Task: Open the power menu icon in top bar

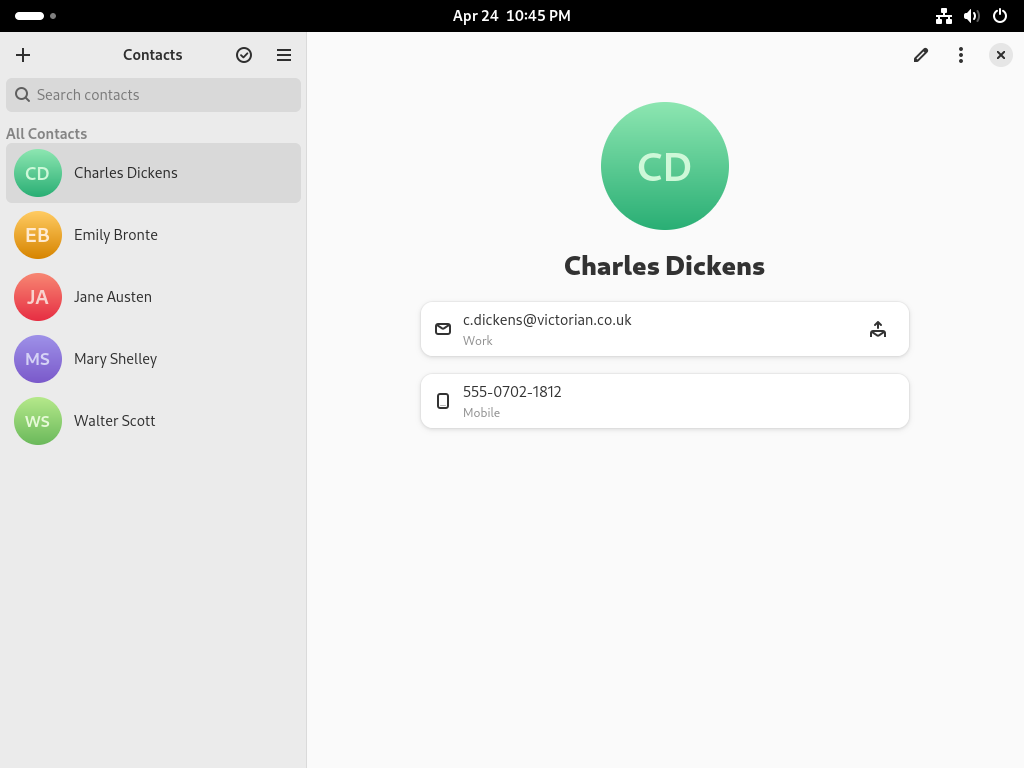Action: tap(1000, 16)
